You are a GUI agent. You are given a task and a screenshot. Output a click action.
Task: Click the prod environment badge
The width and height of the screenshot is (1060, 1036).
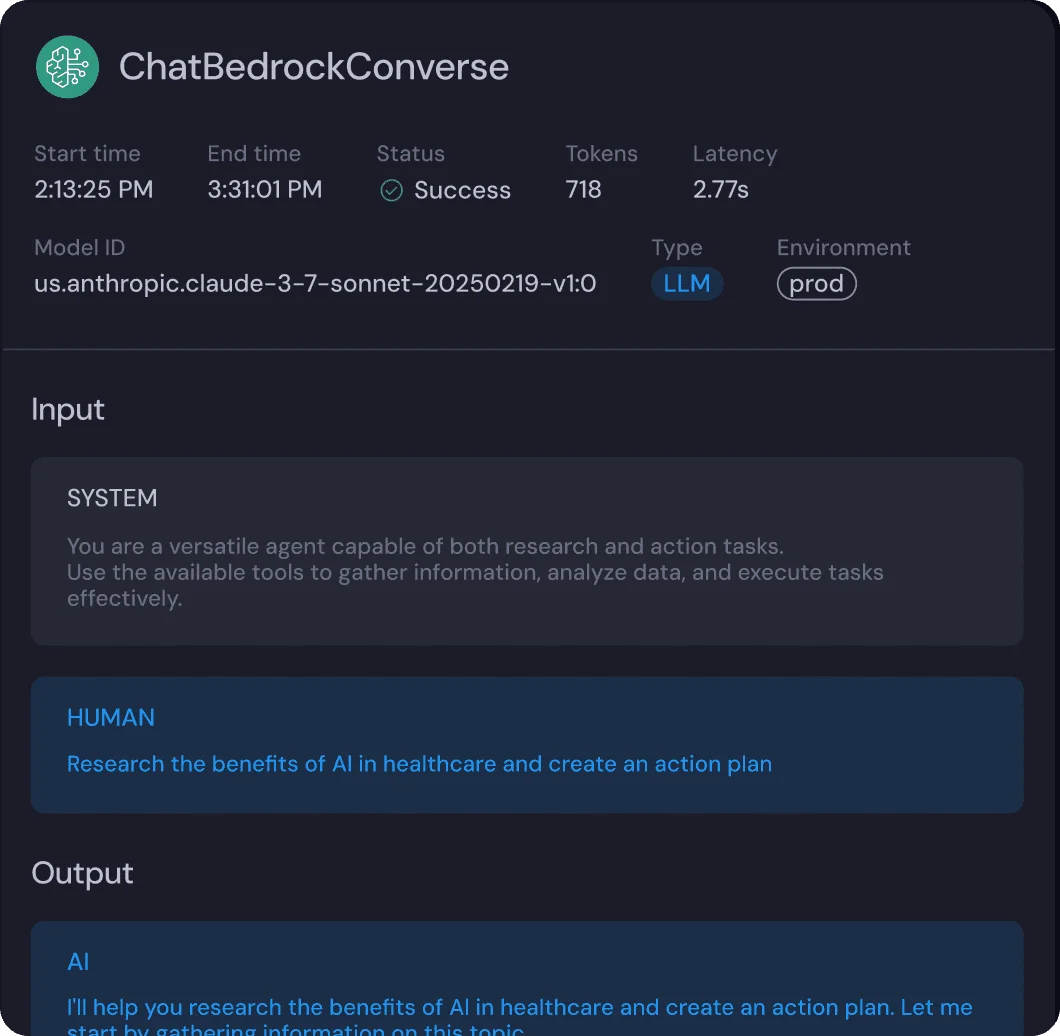click(x=816, y=284)
